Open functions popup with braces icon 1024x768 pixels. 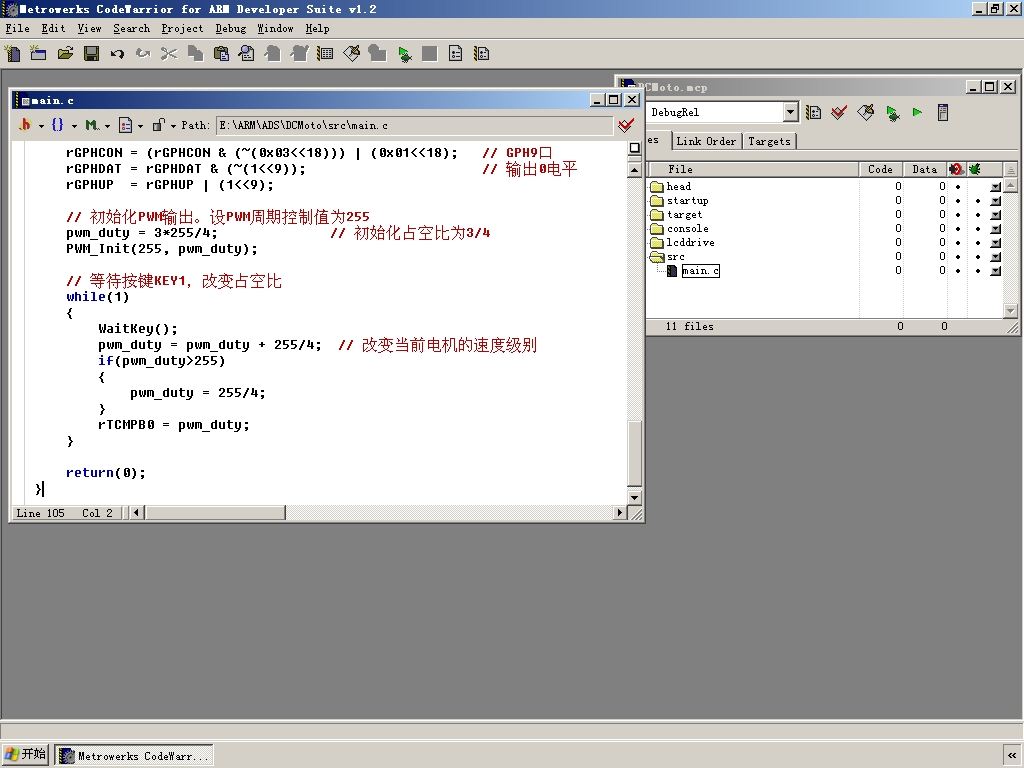click(63, 125)
